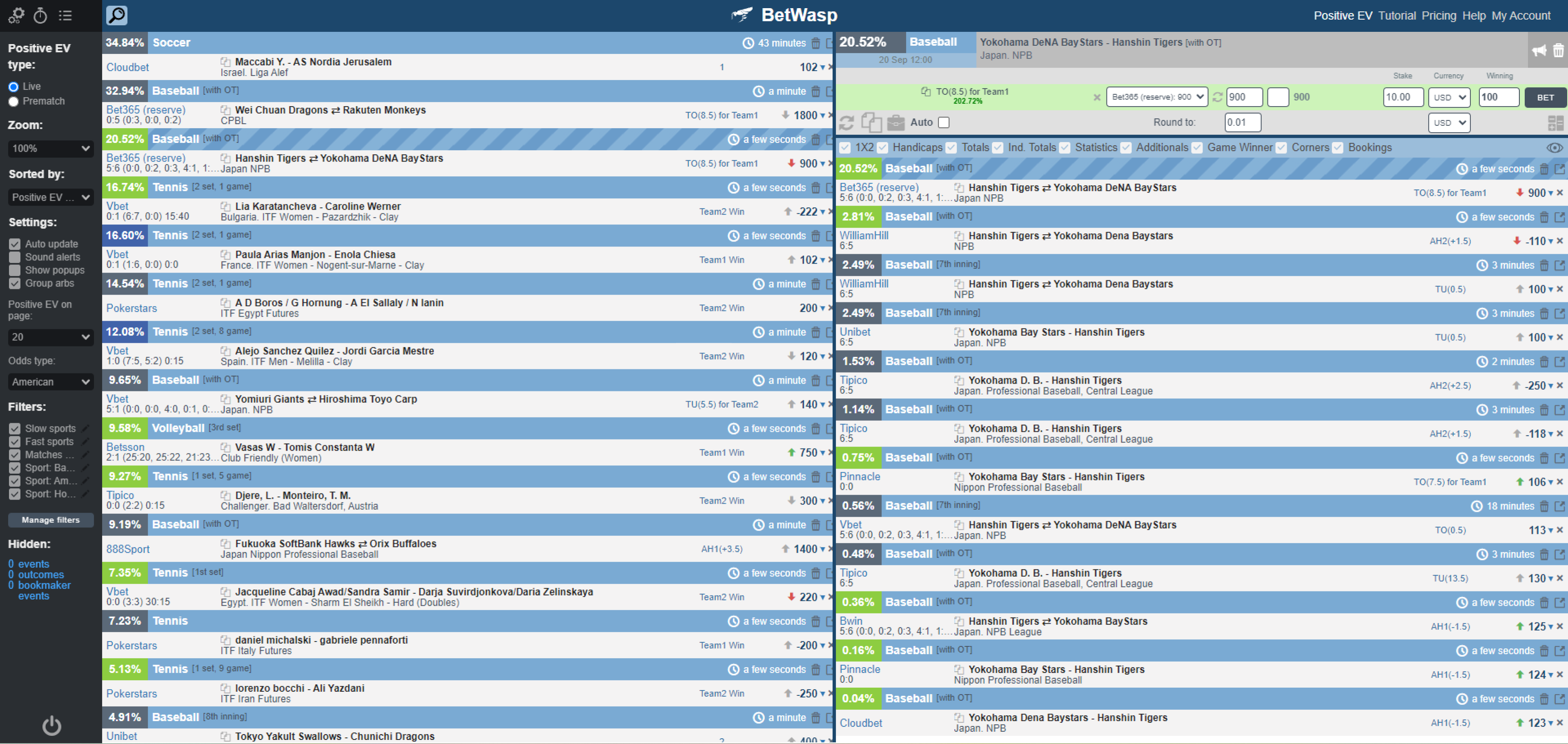Click the megaphone report icon in calculator header
Viewport: 1568px width, 744px height.
point(1539,51)
